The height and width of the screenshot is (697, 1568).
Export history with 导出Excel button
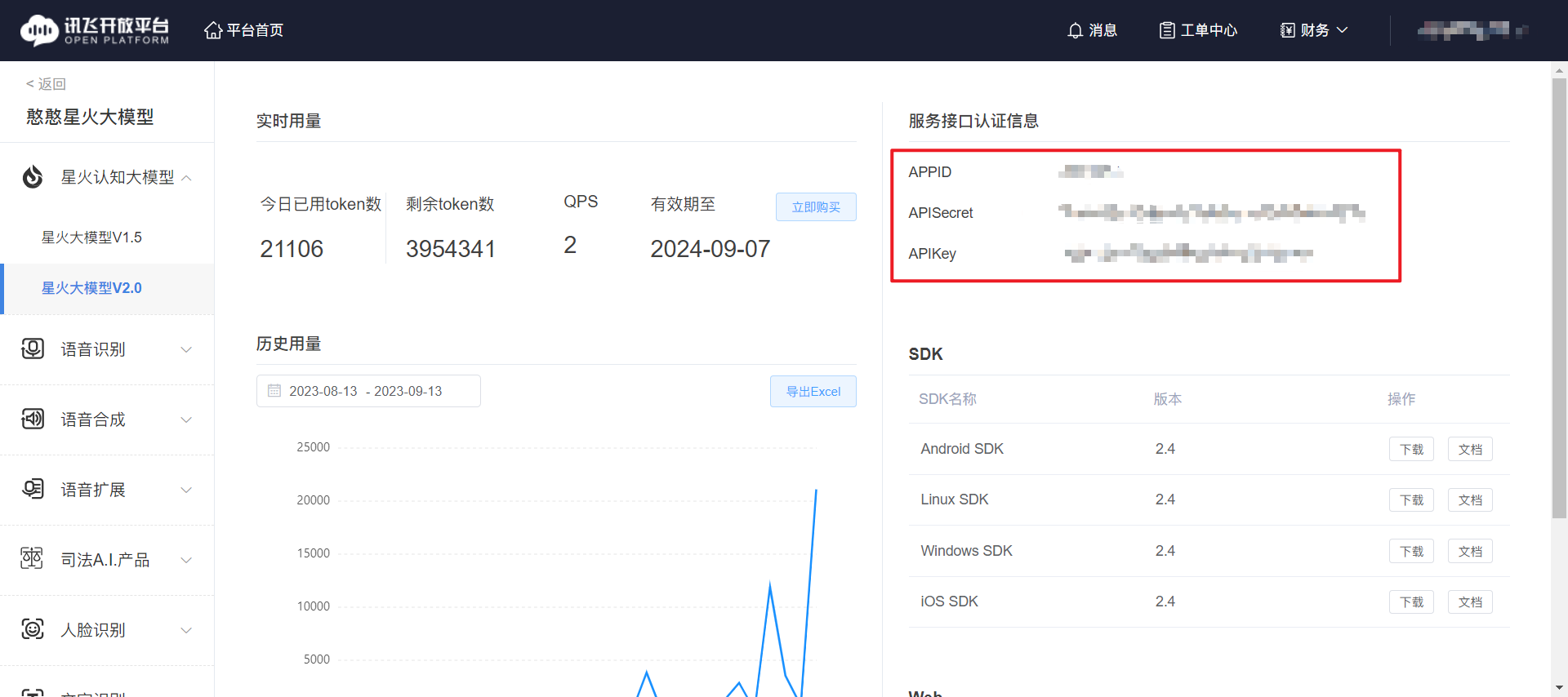point(813,392)
